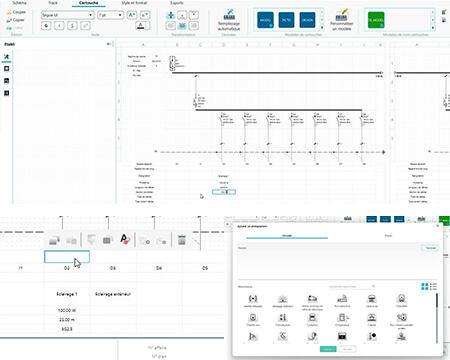Screen dimensions: 450x360
Task: Select the tools icon in Projet sidebar
Action: tap(6, 57)
